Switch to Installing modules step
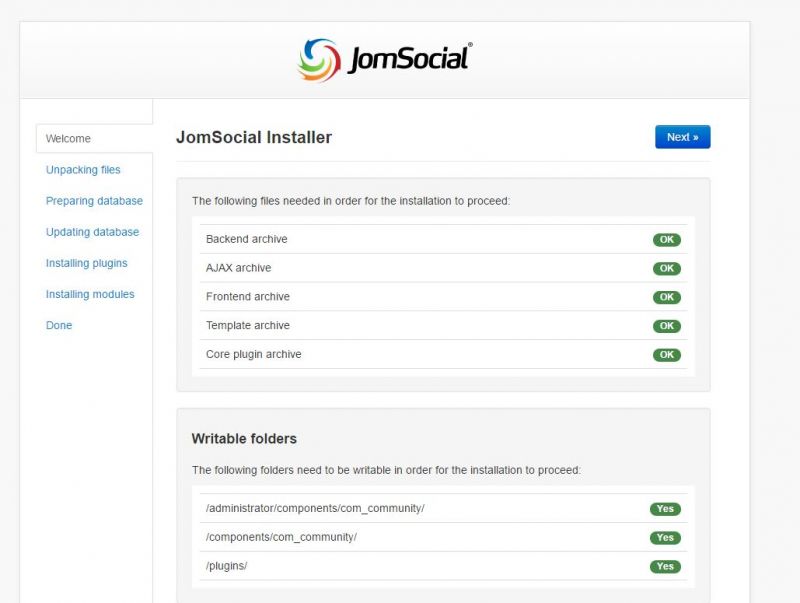800x603 pixels. (x=90, y=294)
